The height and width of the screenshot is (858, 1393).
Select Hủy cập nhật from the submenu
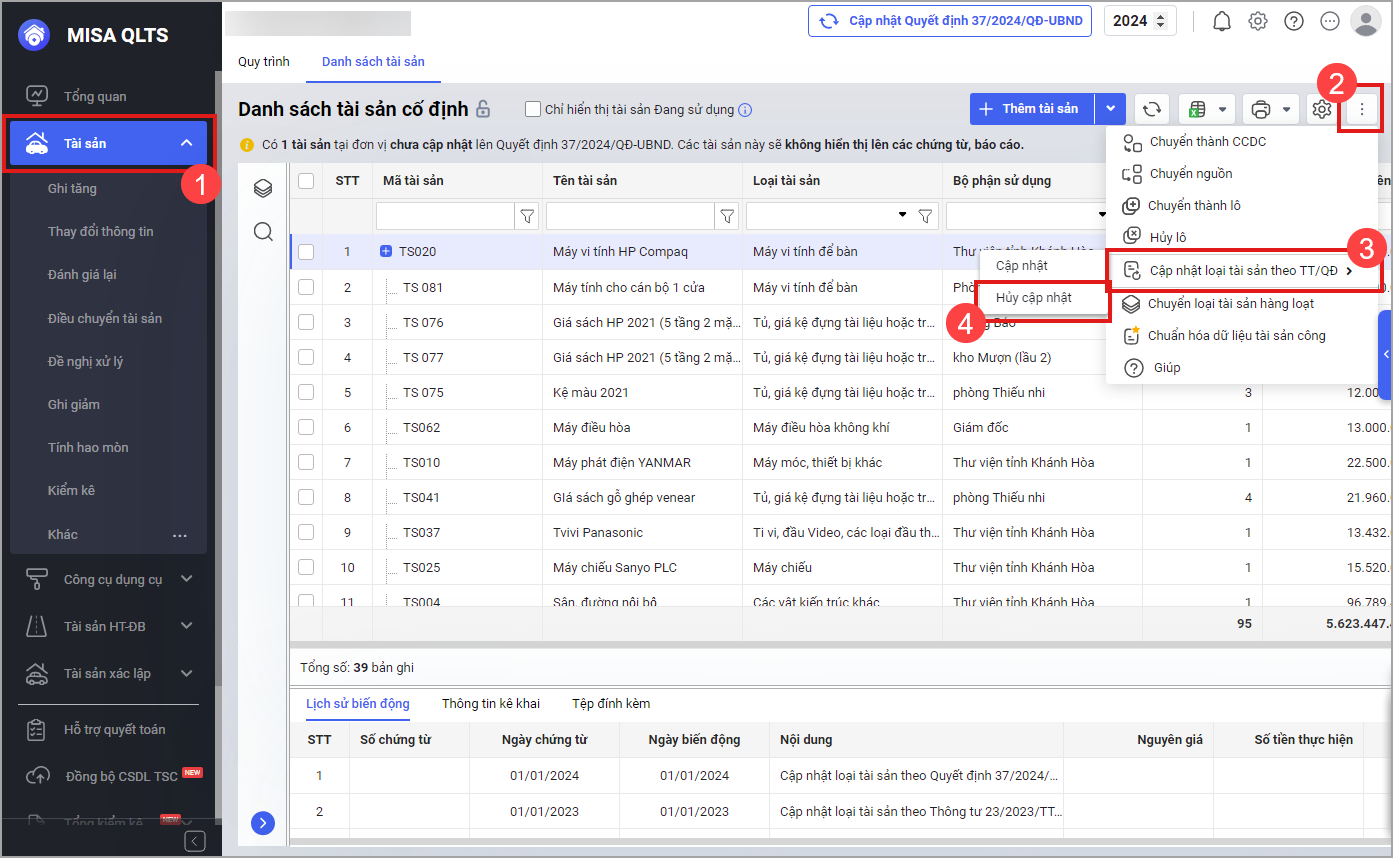click(x=1034, y=298)
